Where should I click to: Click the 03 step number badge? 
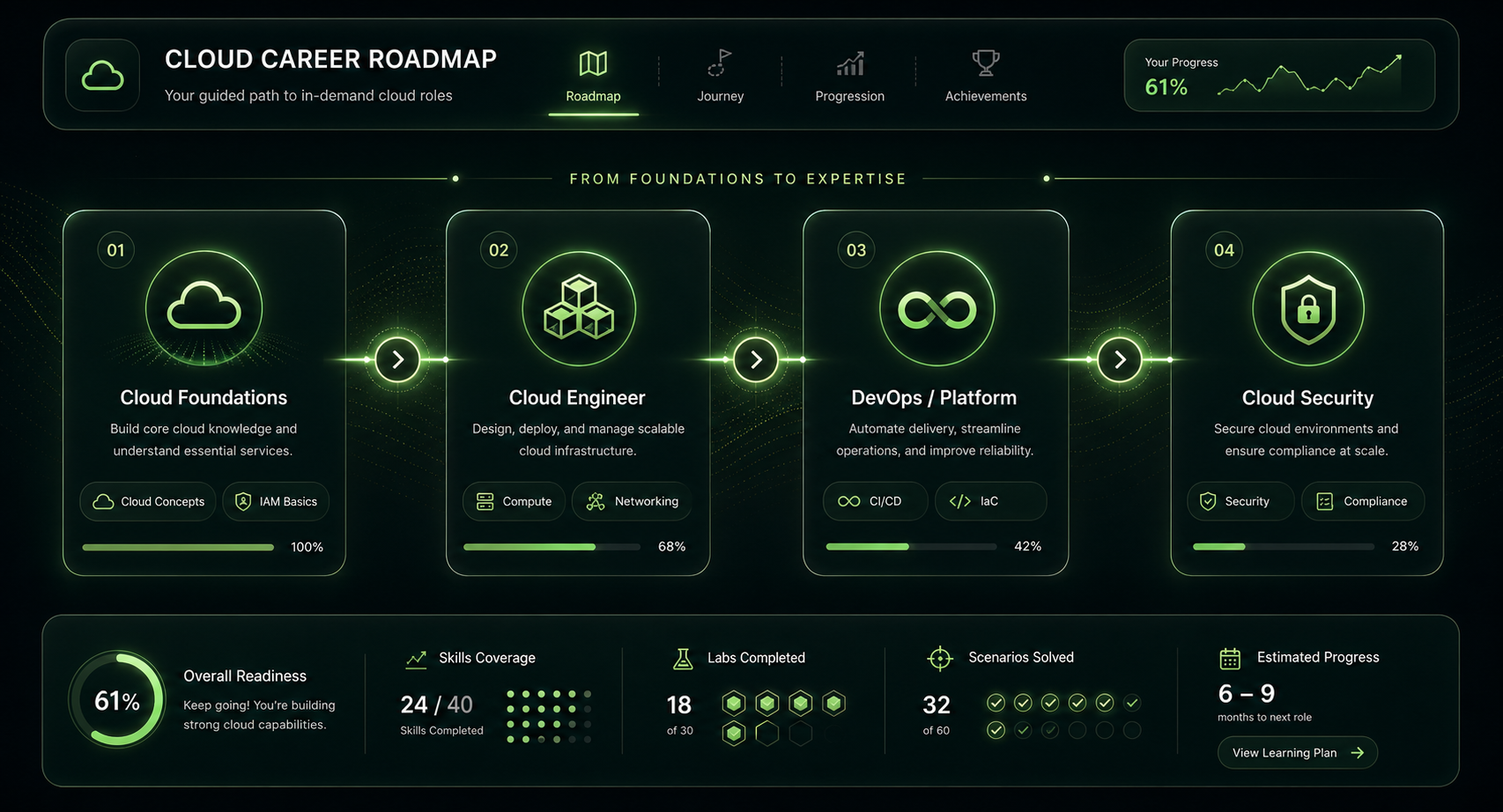point(856,250)
